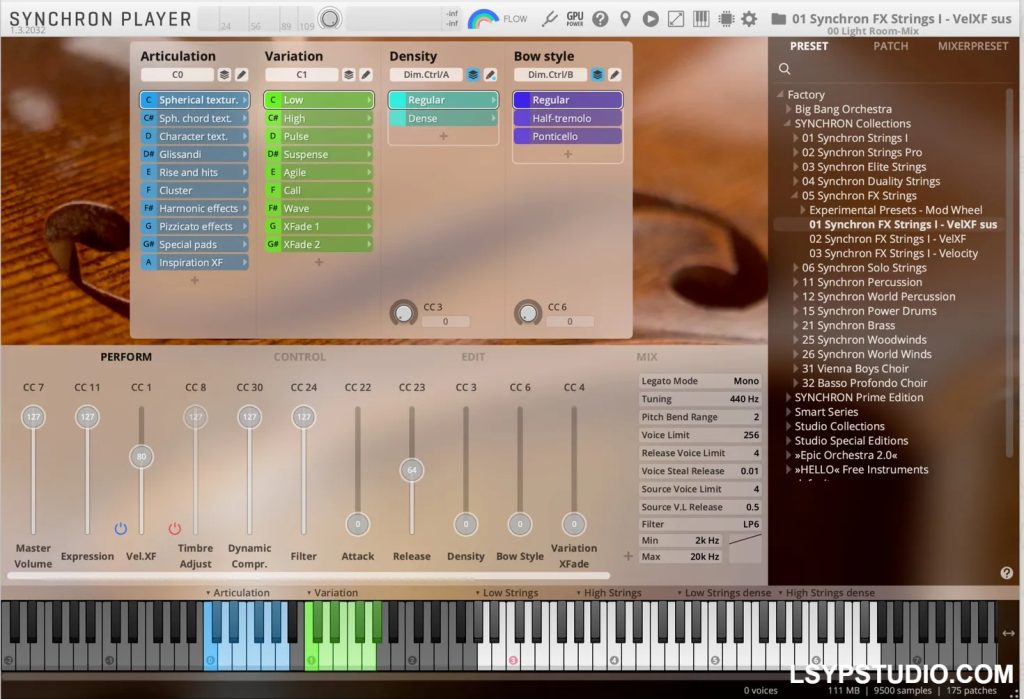Select High variation slot
This screenshot has height=699, width=1024.
pyautogui.click(x=319, y=118)
